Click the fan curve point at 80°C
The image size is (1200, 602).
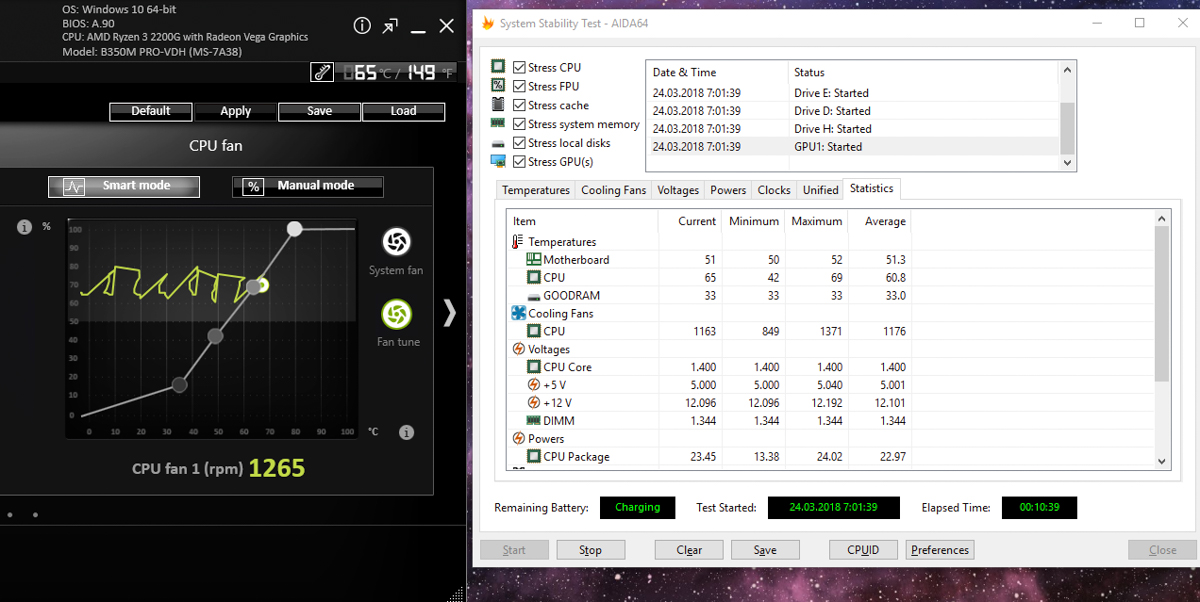(294, 229)
